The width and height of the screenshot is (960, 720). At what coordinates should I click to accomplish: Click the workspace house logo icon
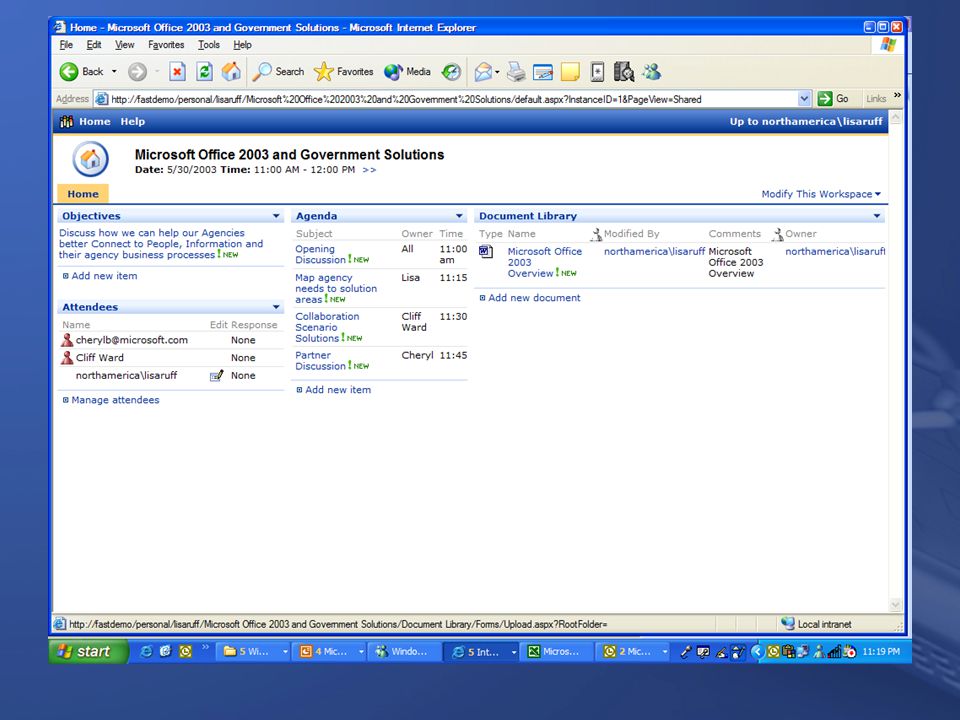tap(91, 159)
